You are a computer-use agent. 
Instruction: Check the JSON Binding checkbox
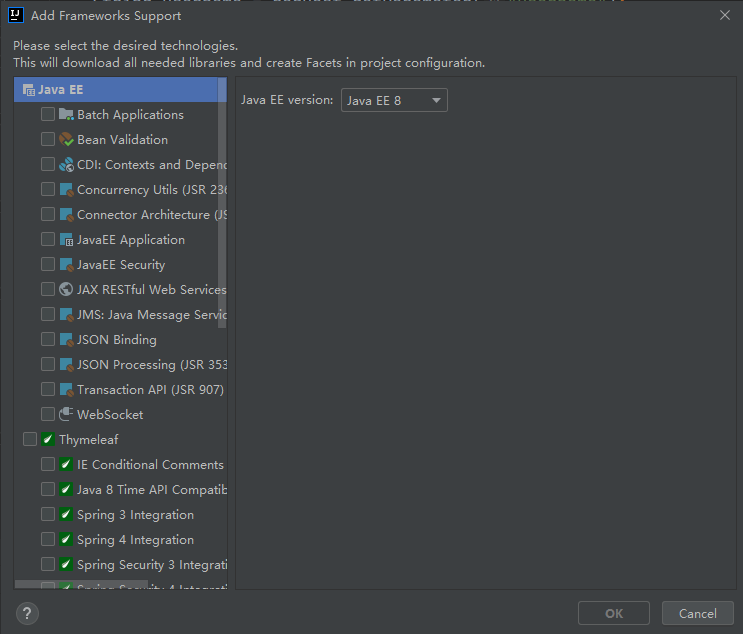[48, 339]
